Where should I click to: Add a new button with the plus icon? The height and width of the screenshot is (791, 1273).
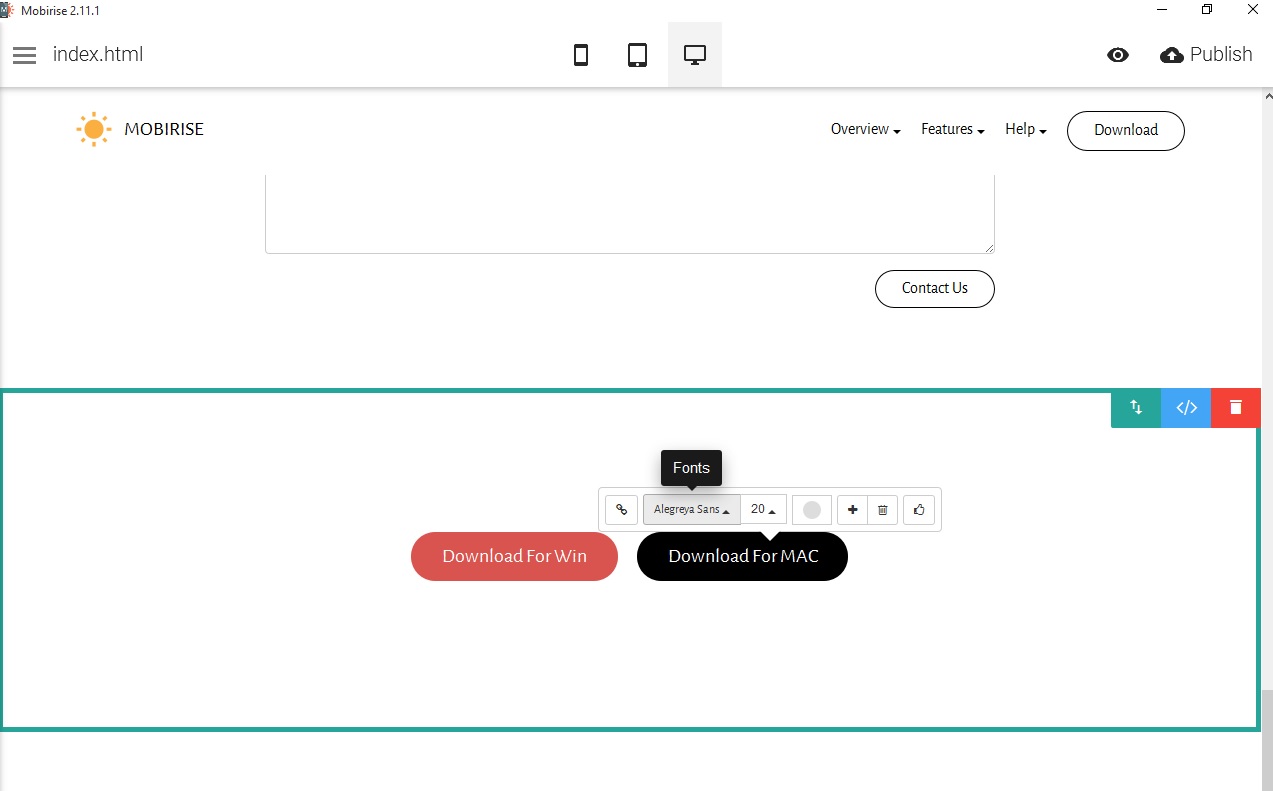coord(851,509)
